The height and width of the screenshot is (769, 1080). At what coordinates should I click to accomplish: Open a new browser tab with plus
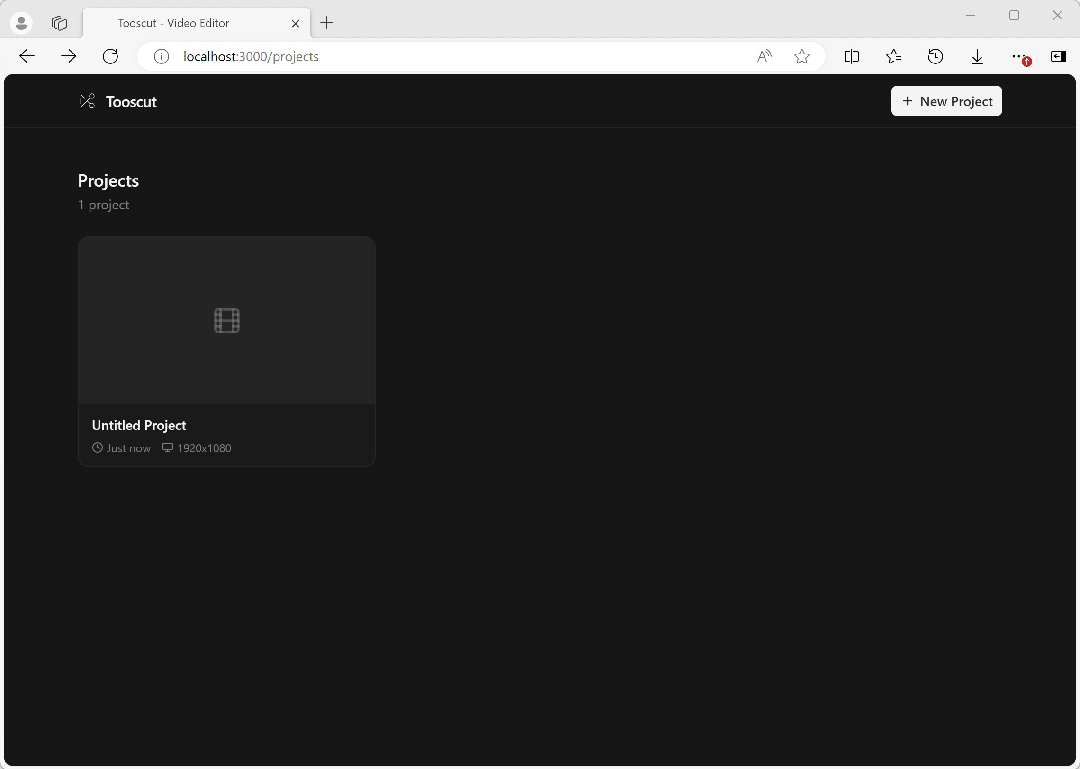point(326,23)
